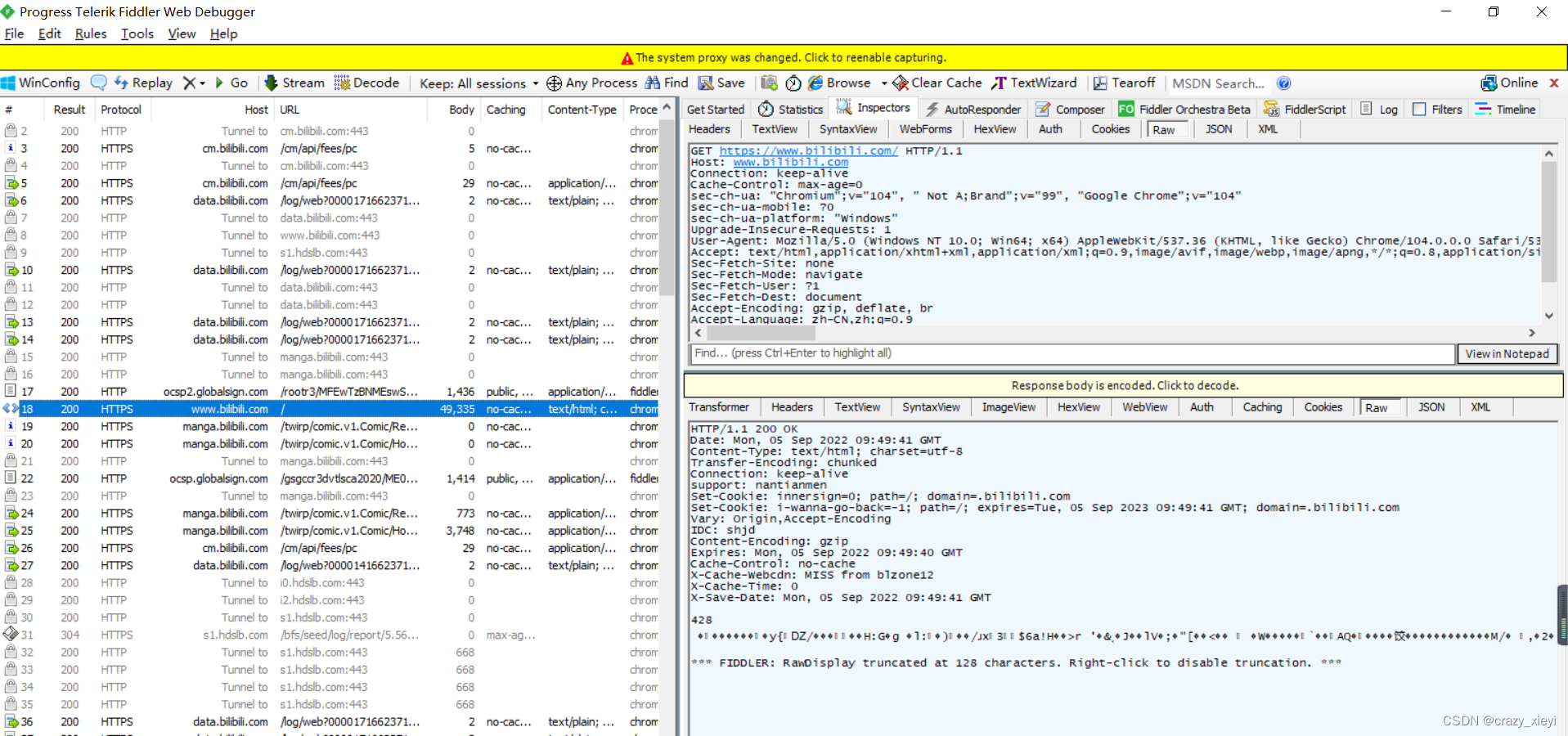Open Find sessions binoculars
This screenshot has width=1568, height=736.
coord(667,83)
